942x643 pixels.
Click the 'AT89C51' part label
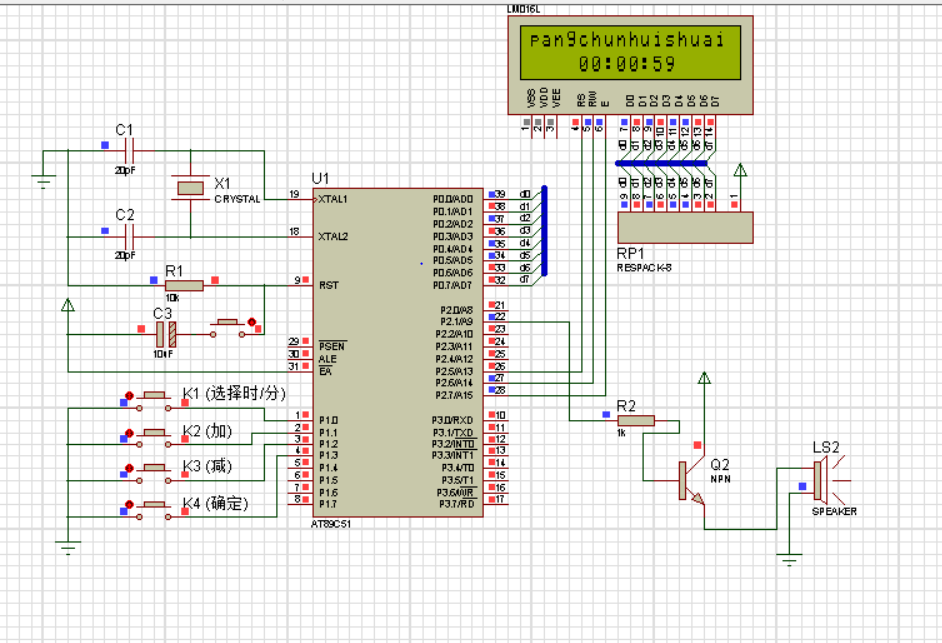coord(331,524)
